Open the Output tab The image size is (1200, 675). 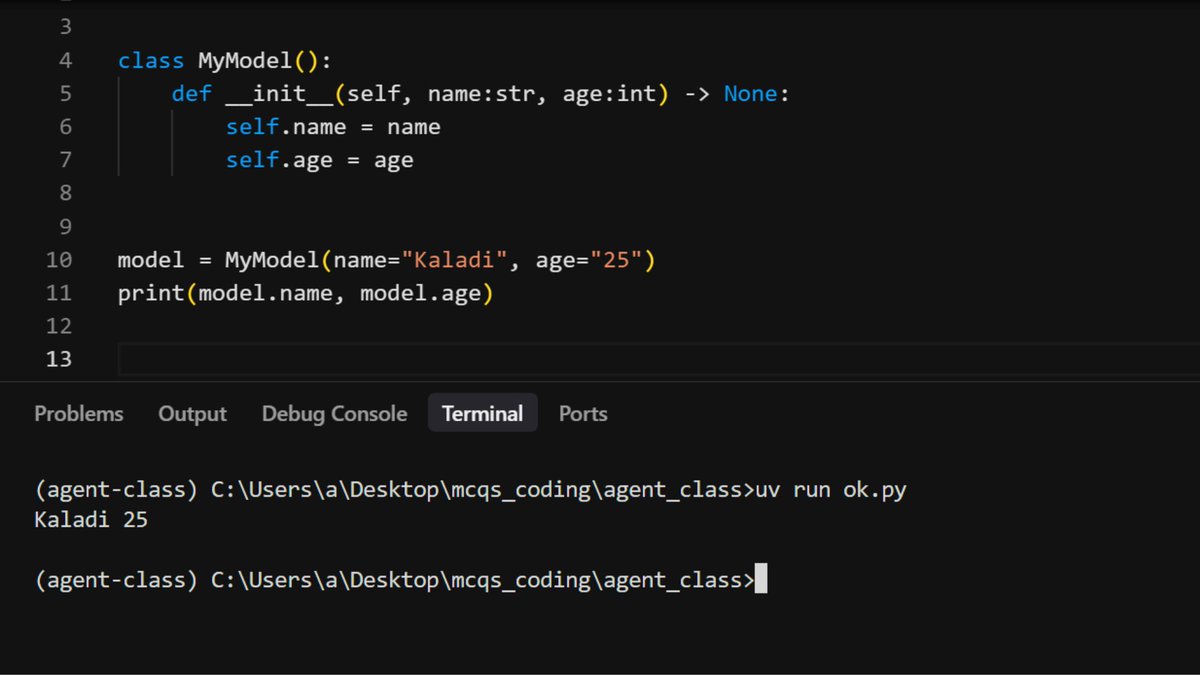(192, 413)
